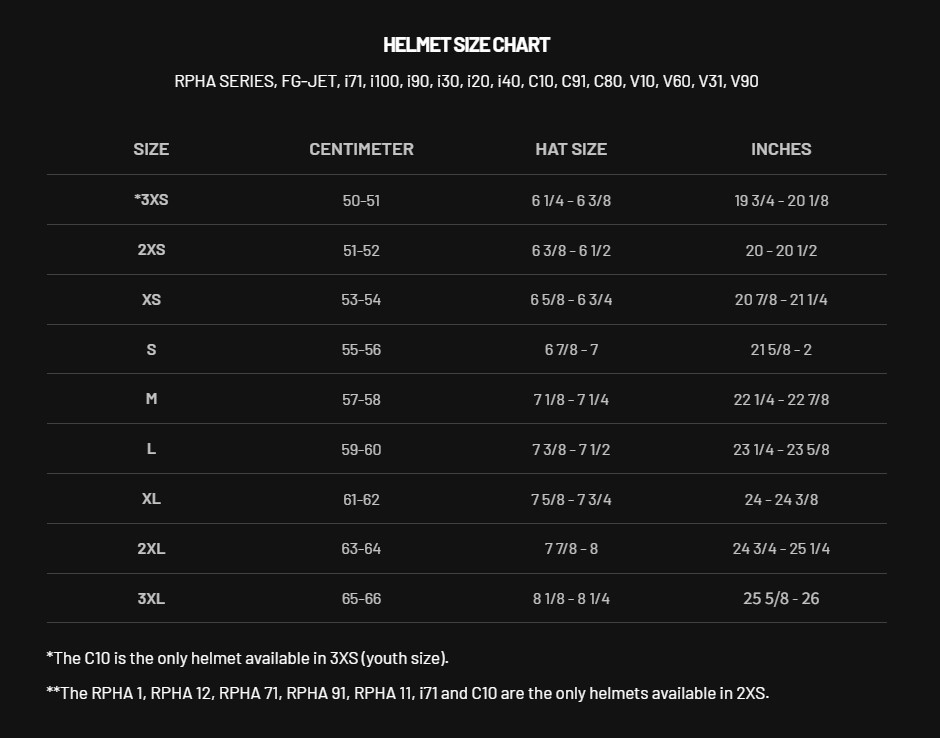Viewport: 940px width, 738px height.
Task: Click the 7 7/8 - 8 hat size cell
Action: pos(571,549)
